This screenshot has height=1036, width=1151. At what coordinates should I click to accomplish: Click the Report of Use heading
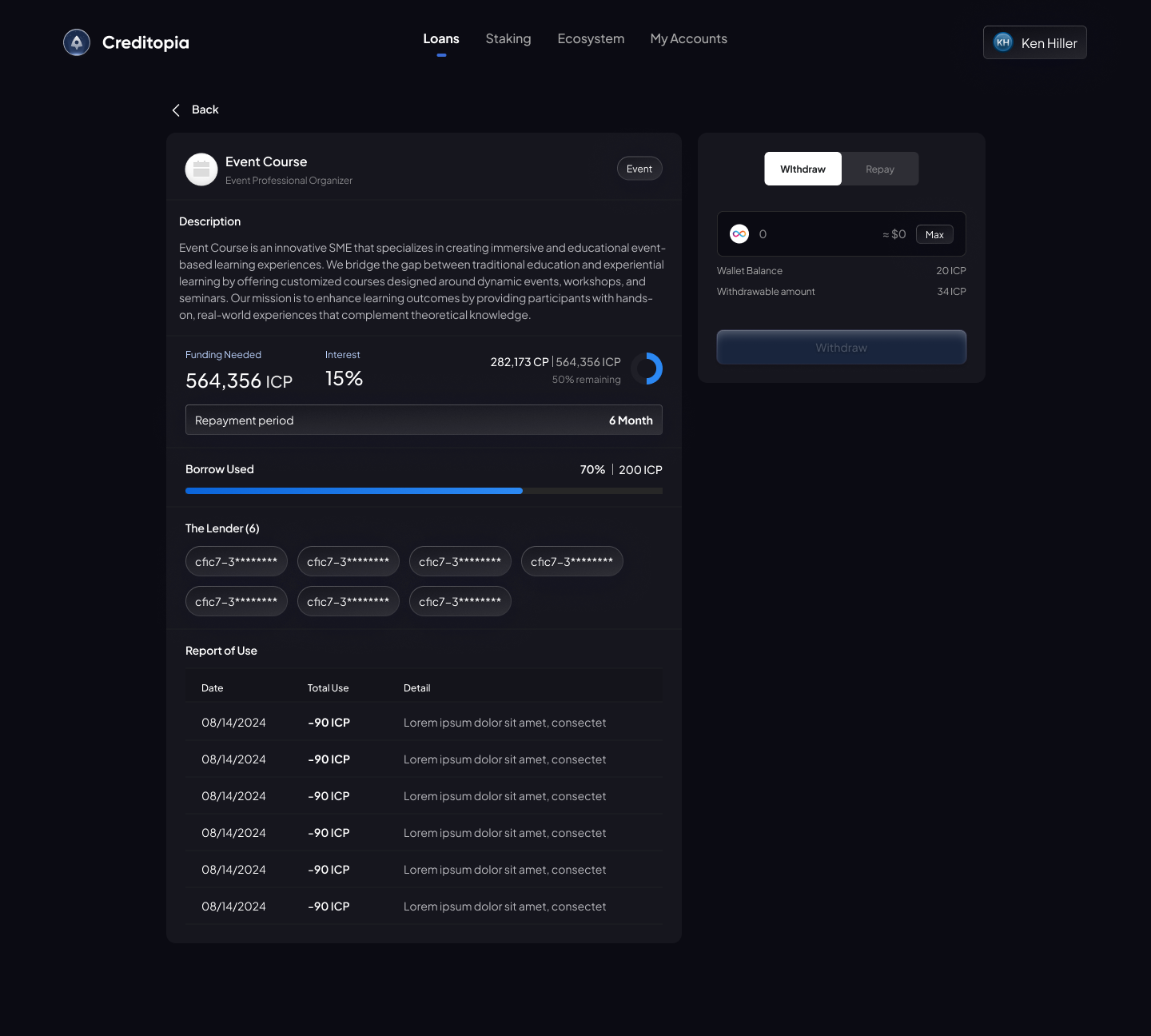tap(221, 651)
